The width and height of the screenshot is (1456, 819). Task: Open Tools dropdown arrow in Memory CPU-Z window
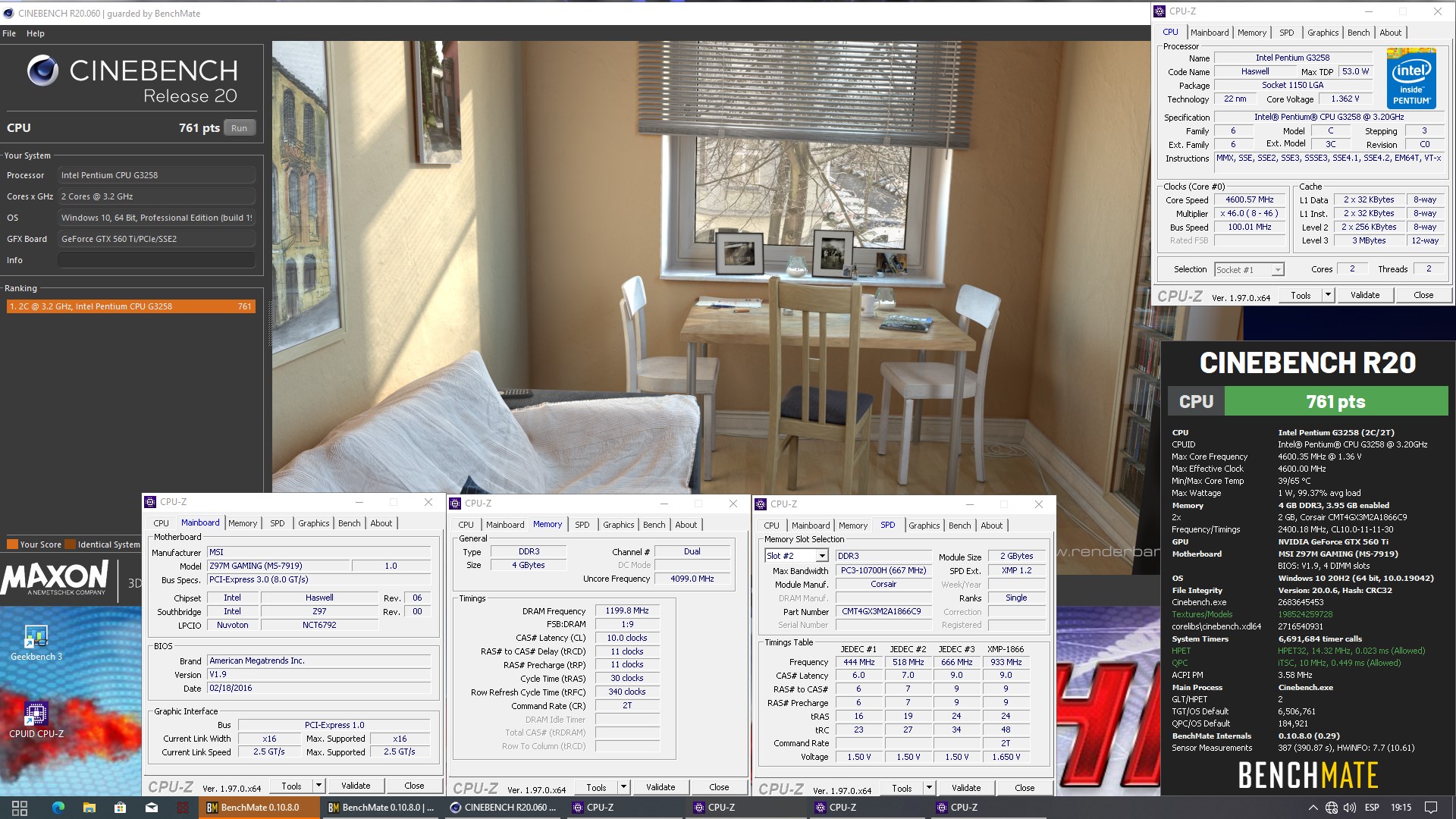tap(623, 787)
